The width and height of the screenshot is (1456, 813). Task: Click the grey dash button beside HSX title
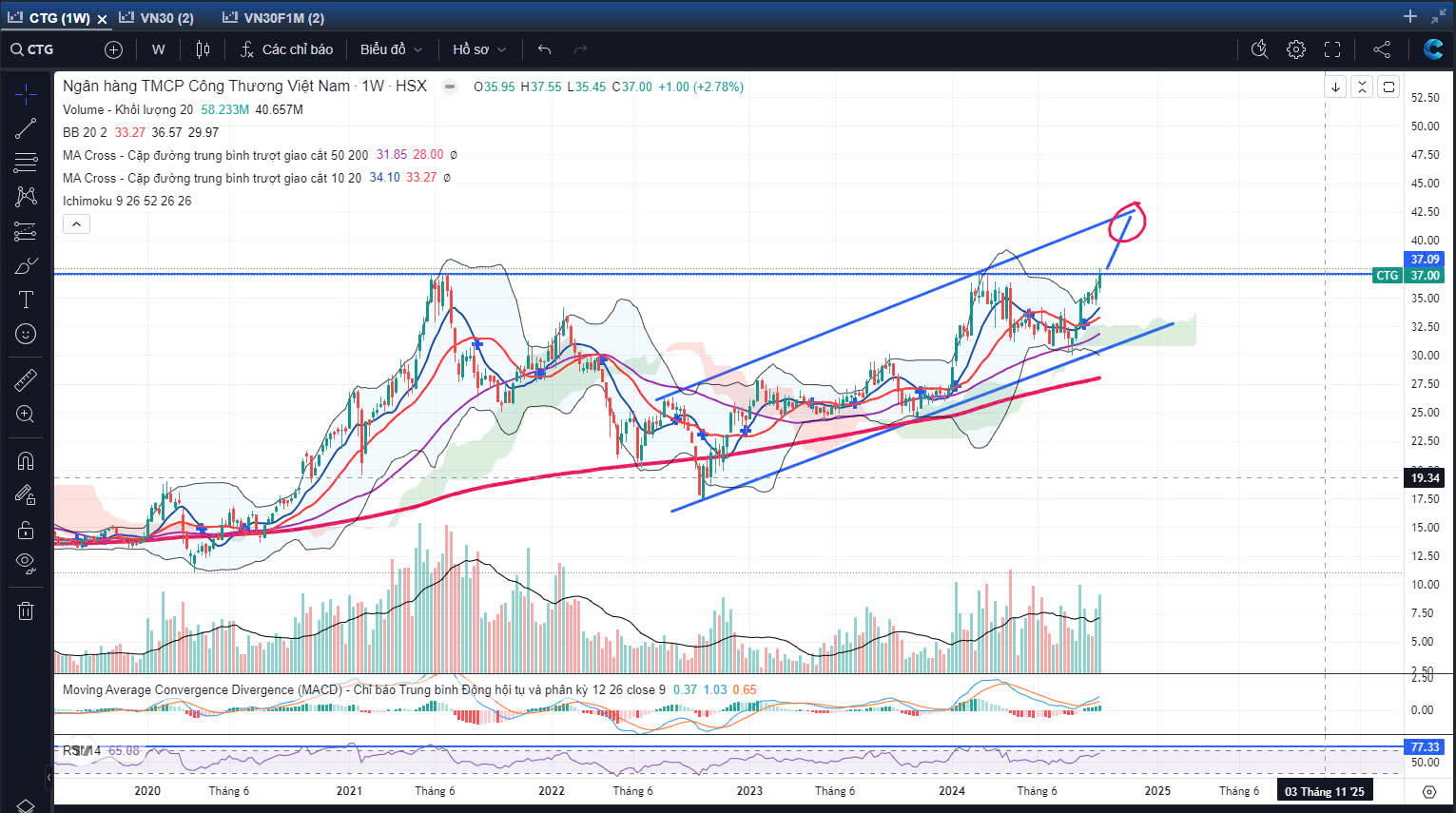tap(451, 87)
